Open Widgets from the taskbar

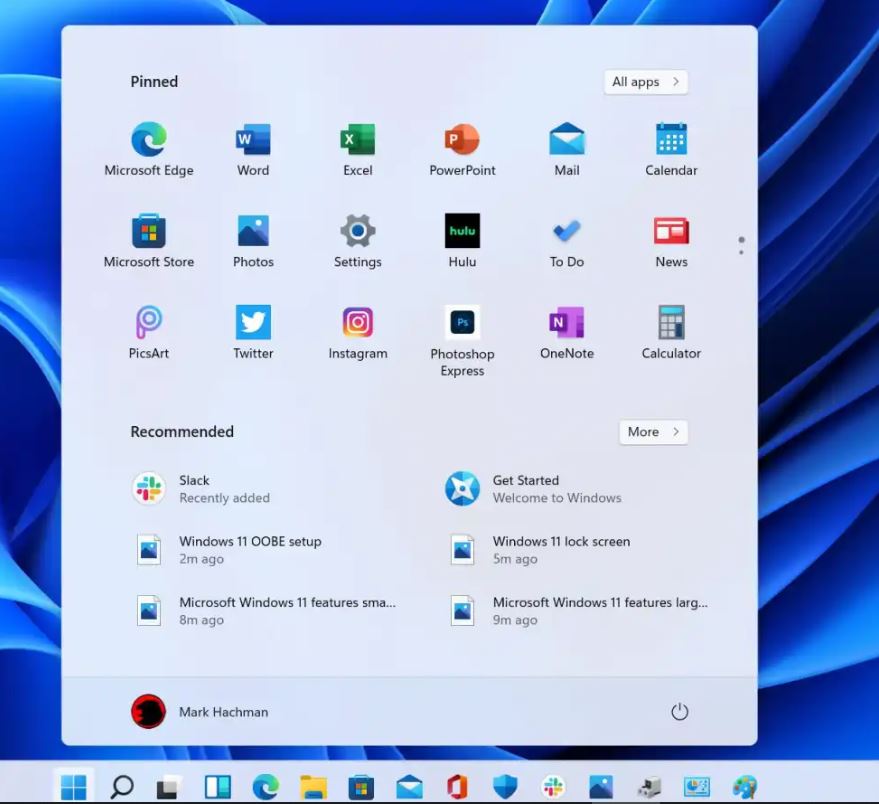[218, 787]
